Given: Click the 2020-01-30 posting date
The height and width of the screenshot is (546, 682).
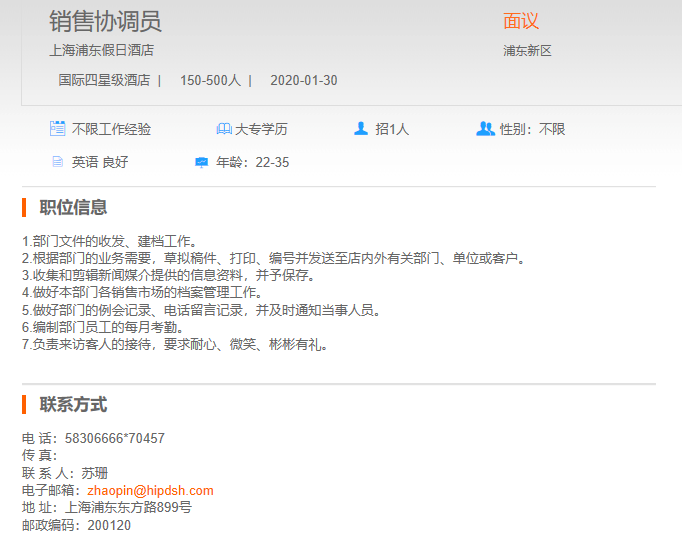Looking at the screenshot, I should point(304,80).
